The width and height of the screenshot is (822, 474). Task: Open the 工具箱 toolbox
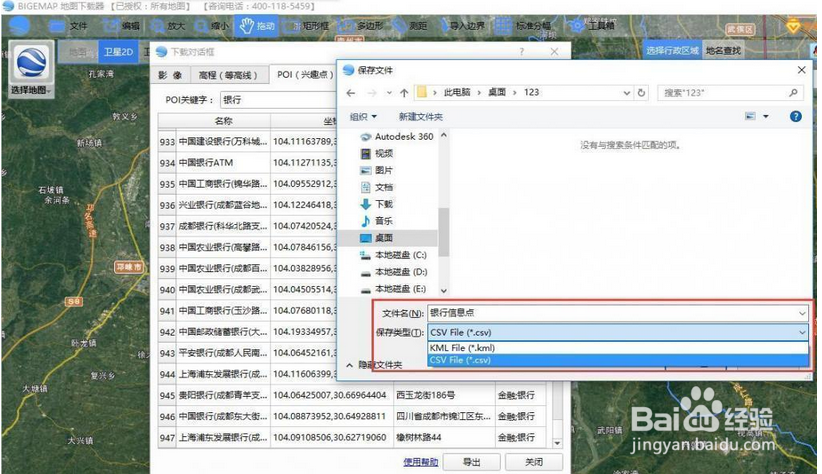[592, 25]
